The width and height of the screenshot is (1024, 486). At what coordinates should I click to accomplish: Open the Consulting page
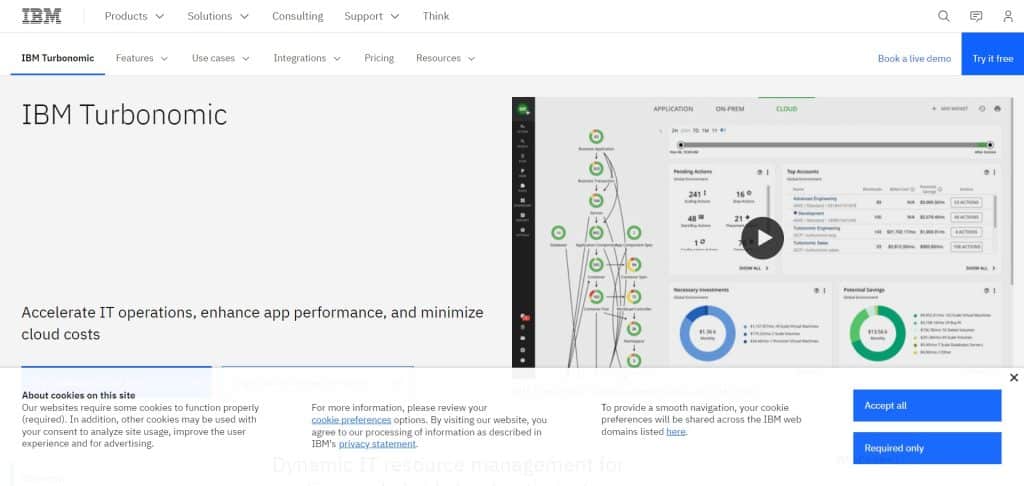tap(298, 16)
